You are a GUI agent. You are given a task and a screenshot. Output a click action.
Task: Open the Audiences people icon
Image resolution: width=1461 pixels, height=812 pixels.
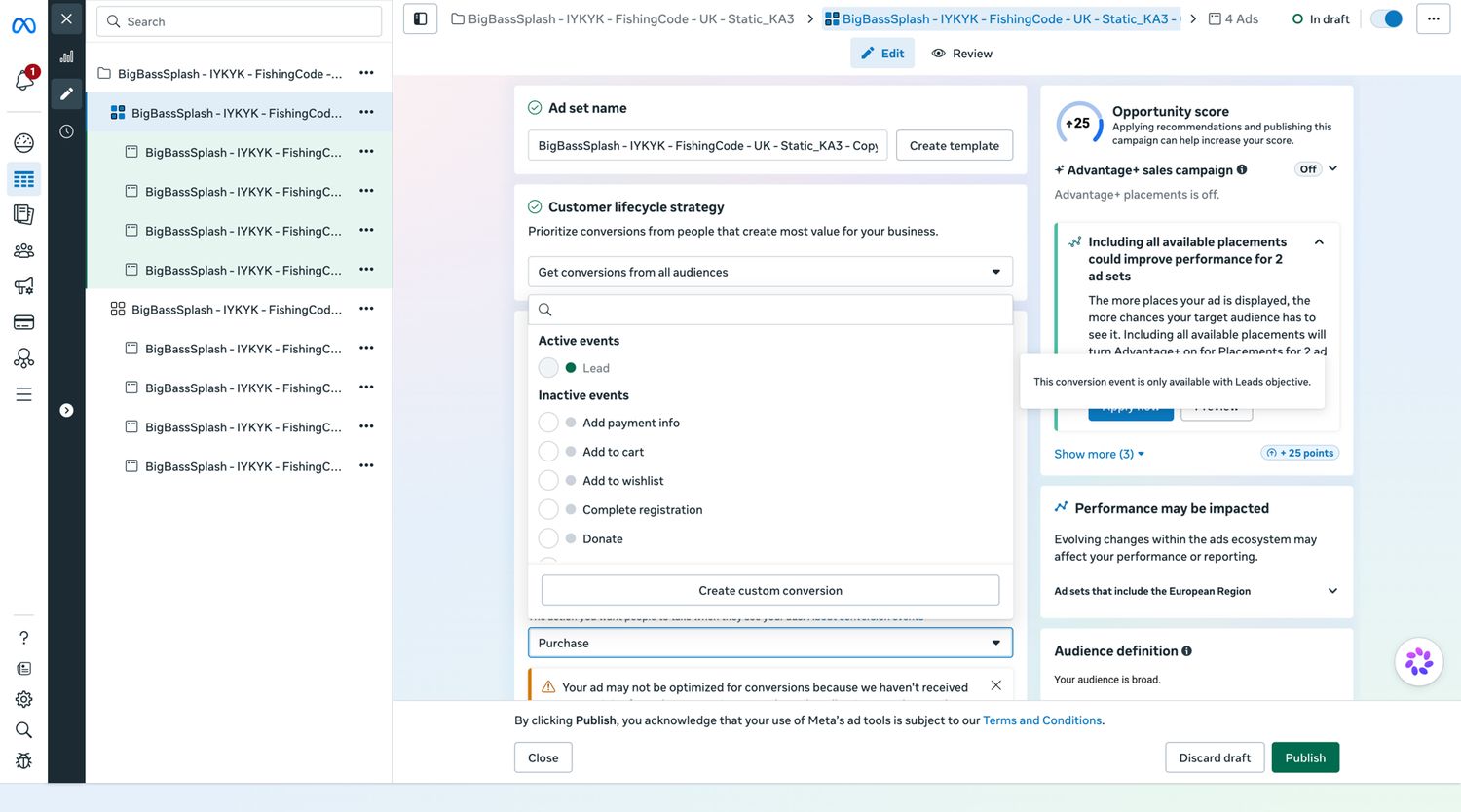pos(23,250)
